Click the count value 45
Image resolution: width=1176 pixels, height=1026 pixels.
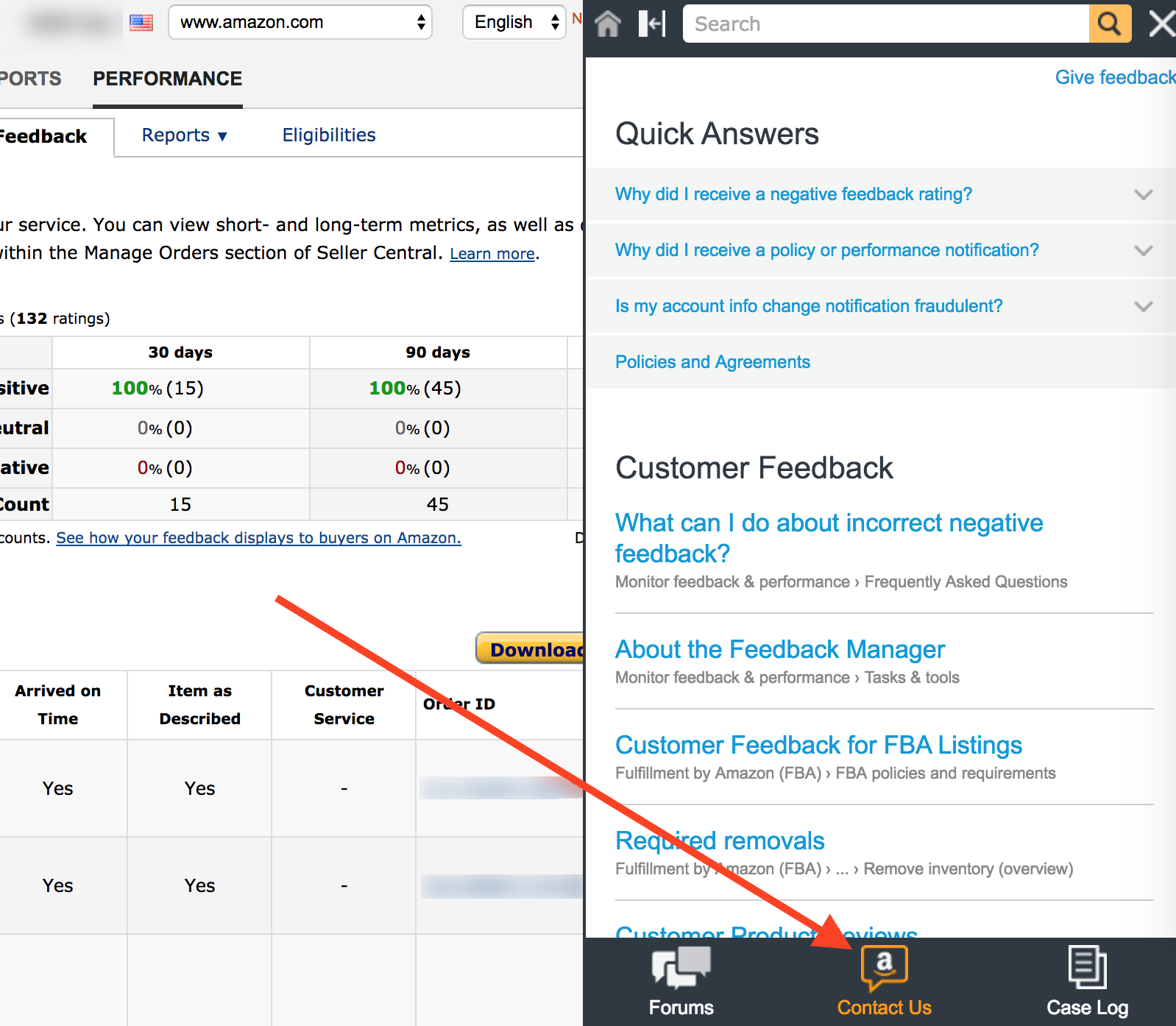tap(438, 504)
